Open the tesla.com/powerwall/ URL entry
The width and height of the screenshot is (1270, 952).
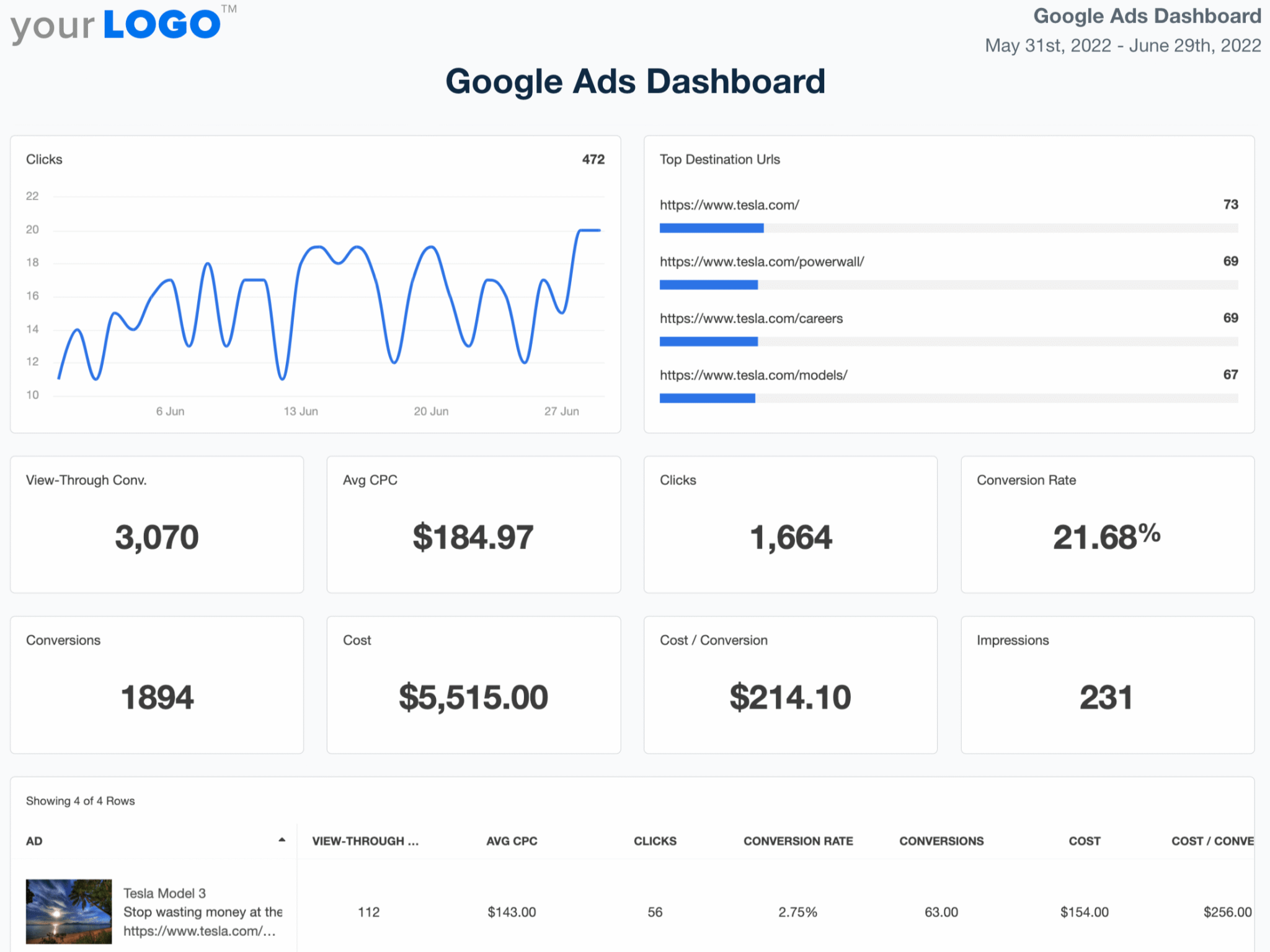[762, 262]
